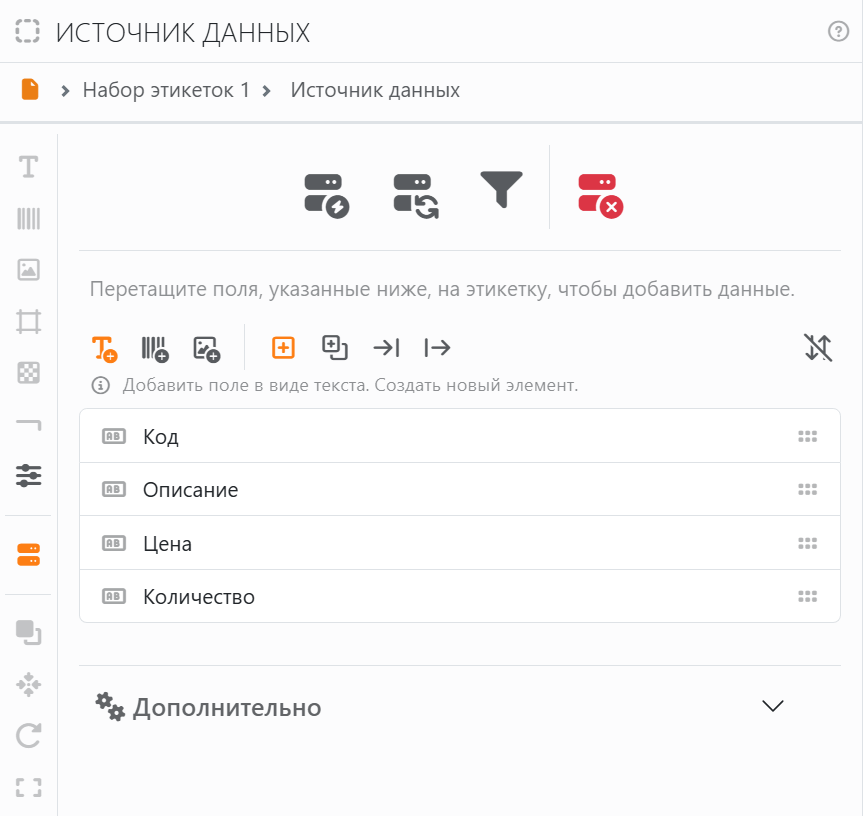Choose add field as text mode
Viewport: 863px width, 816px height.
(x=104, y=348)
